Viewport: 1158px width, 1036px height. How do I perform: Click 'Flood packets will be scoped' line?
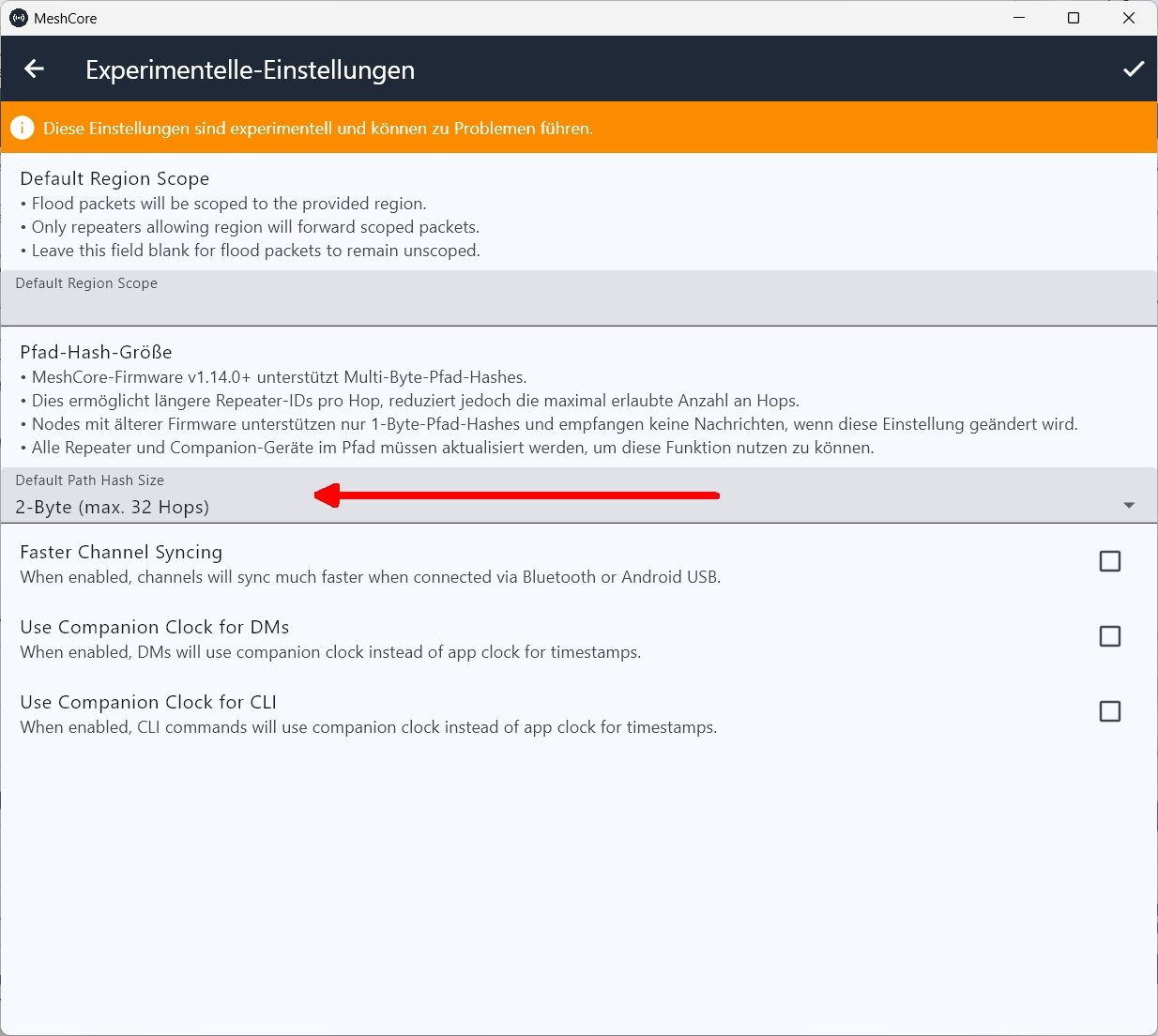(223, 204)
